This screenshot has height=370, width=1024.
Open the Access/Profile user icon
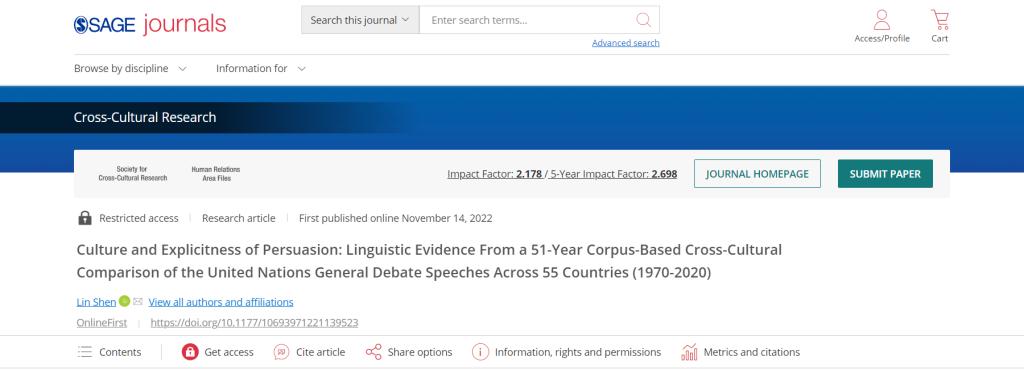tap(882, 20)
